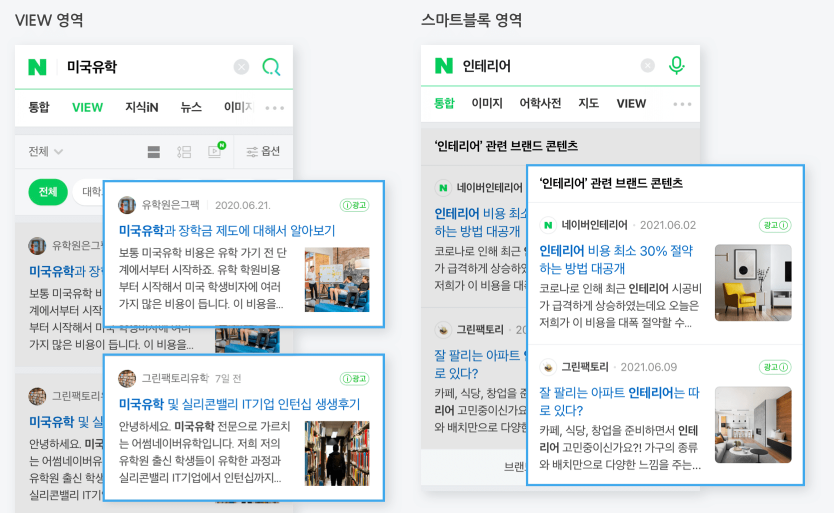
Task: Open 잘 팔리는 아파트 인테리어는 따로 있다 link
Action: pos(620,401)
